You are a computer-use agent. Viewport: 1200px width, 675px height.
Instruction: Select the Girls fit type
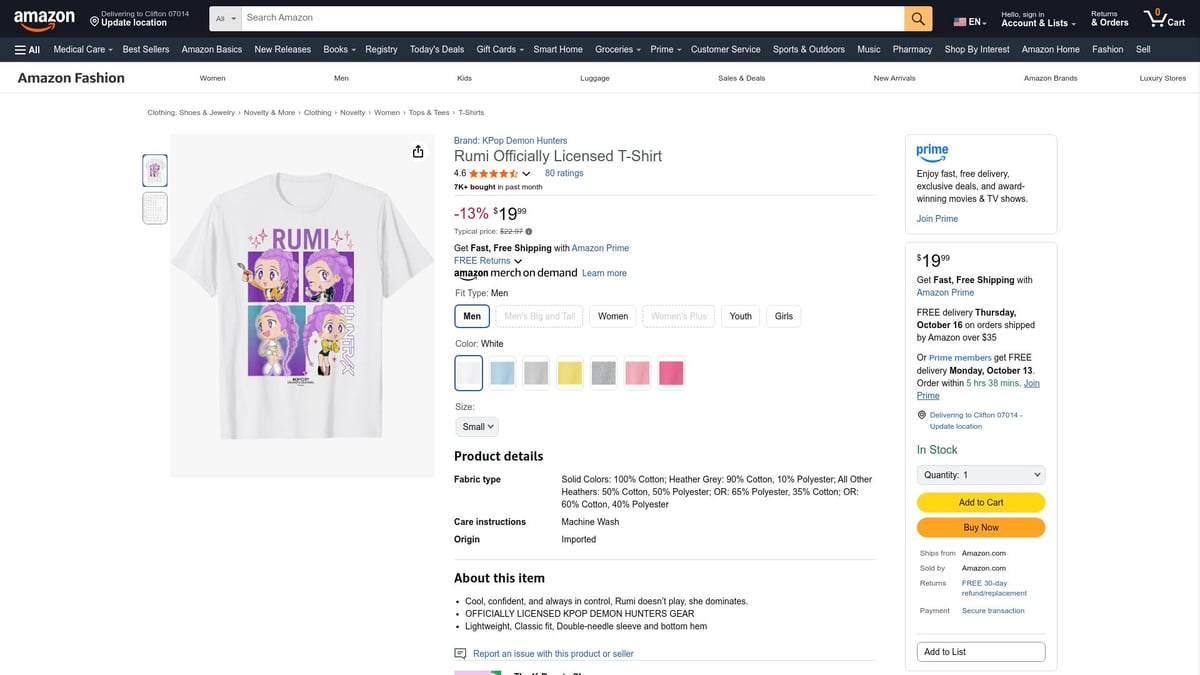pos(783,315)
